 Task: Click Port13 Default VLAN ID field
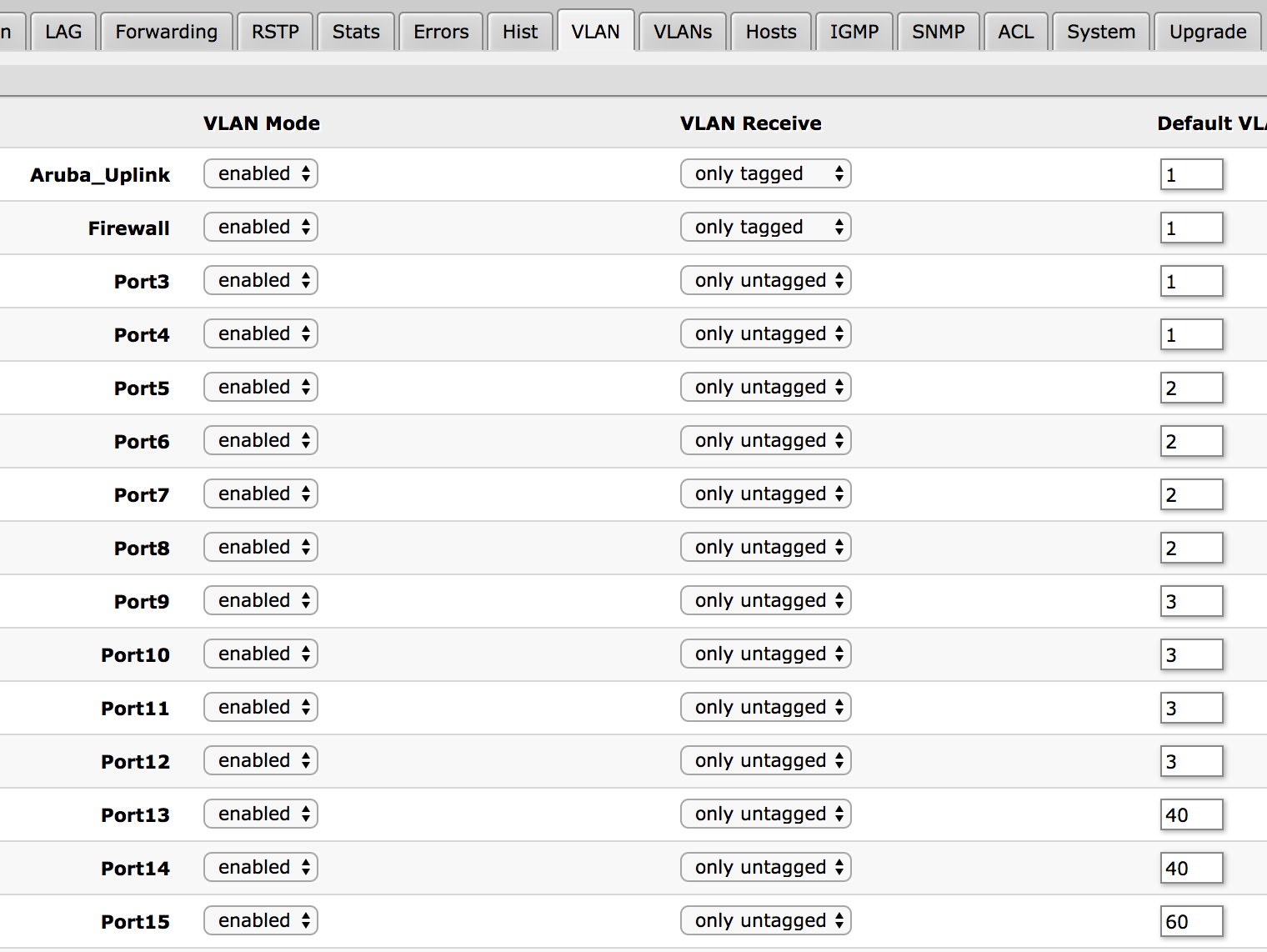click(1191, 814)
